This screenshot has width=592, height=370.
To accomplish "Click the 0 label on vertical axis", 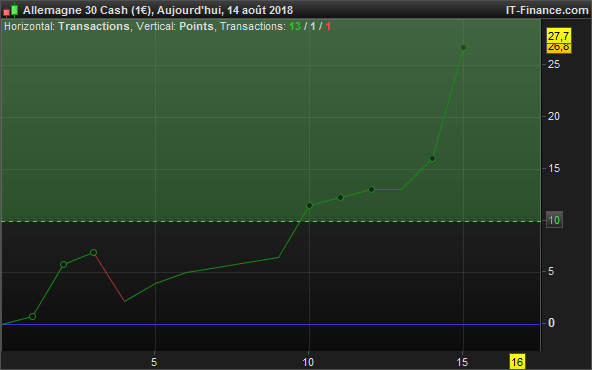I will (x=551, y=323).
